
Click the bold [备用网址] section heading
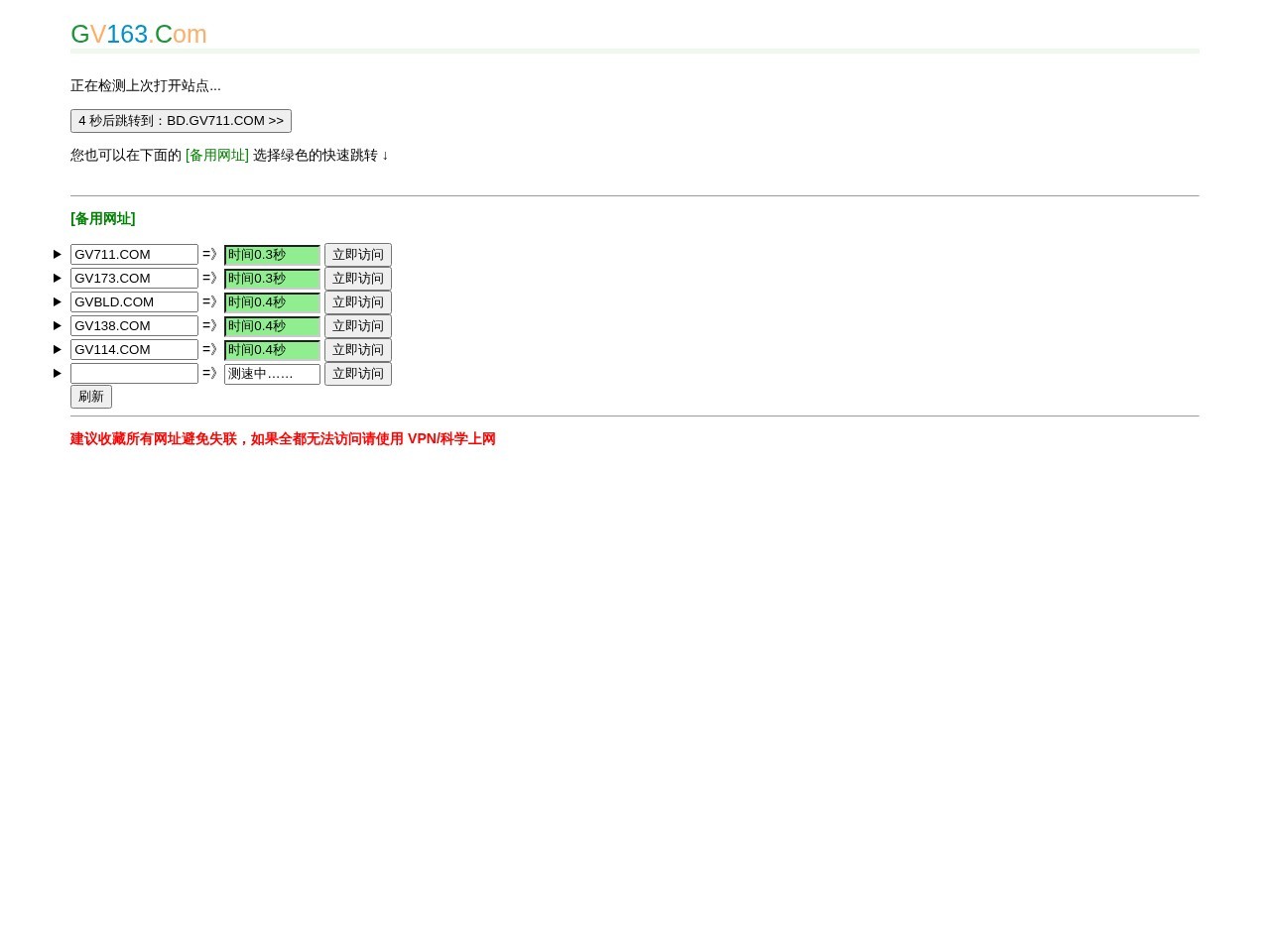pos(103,219)
